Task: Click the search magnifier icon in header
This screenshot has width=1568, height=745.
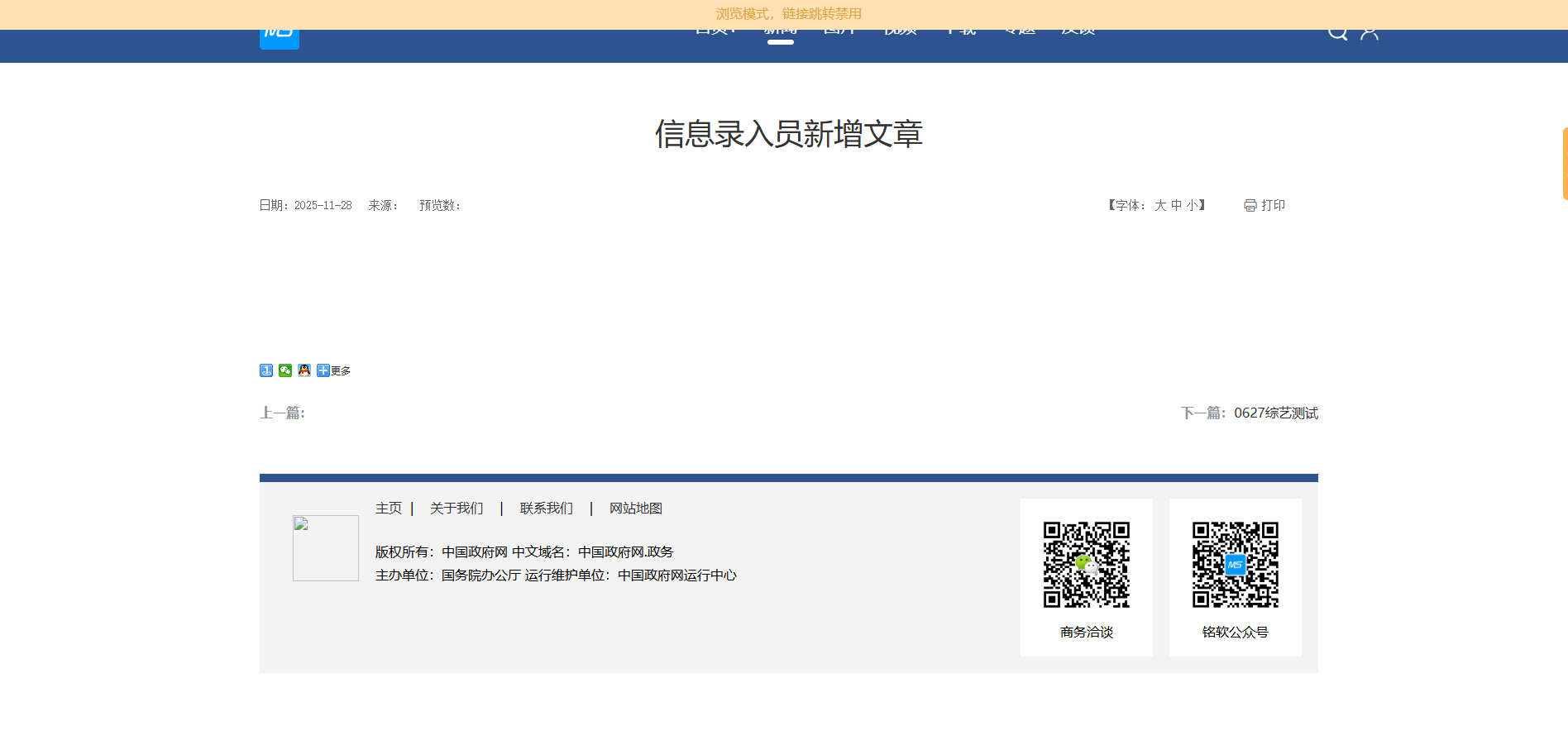Action: tap(1337, 33)
